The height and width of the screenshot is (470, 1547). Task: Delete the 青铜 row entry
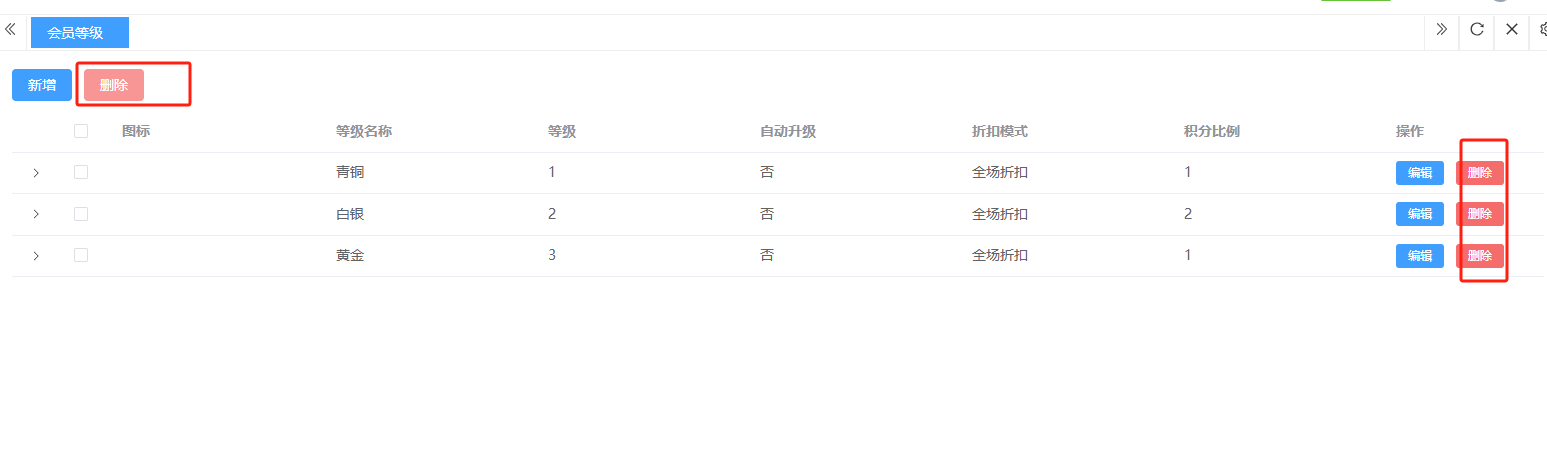point(1479,173)
